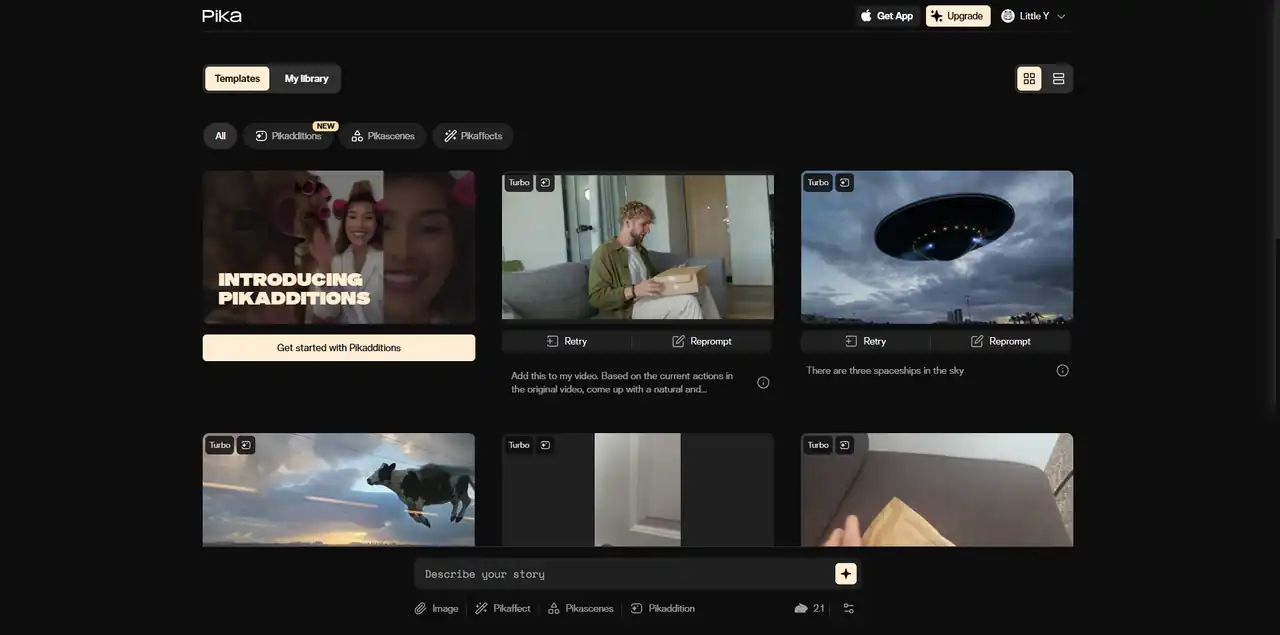The image size is (1280, 635).
Task: Open the My library tab
Action: tap(306, 79)
